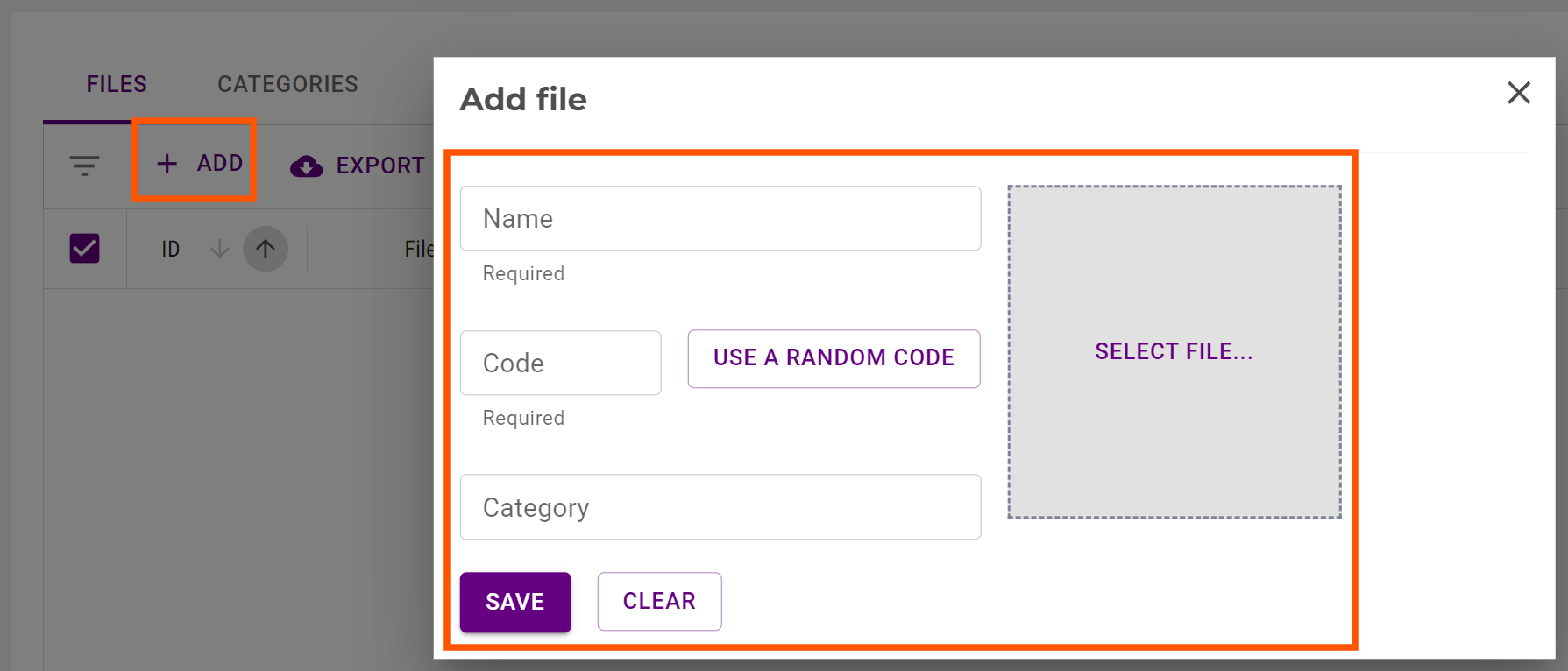1568x671 pixels.
Task: Toggle the select-all rows checkbox
Action: pyautogui.click(x=85, y=249)
